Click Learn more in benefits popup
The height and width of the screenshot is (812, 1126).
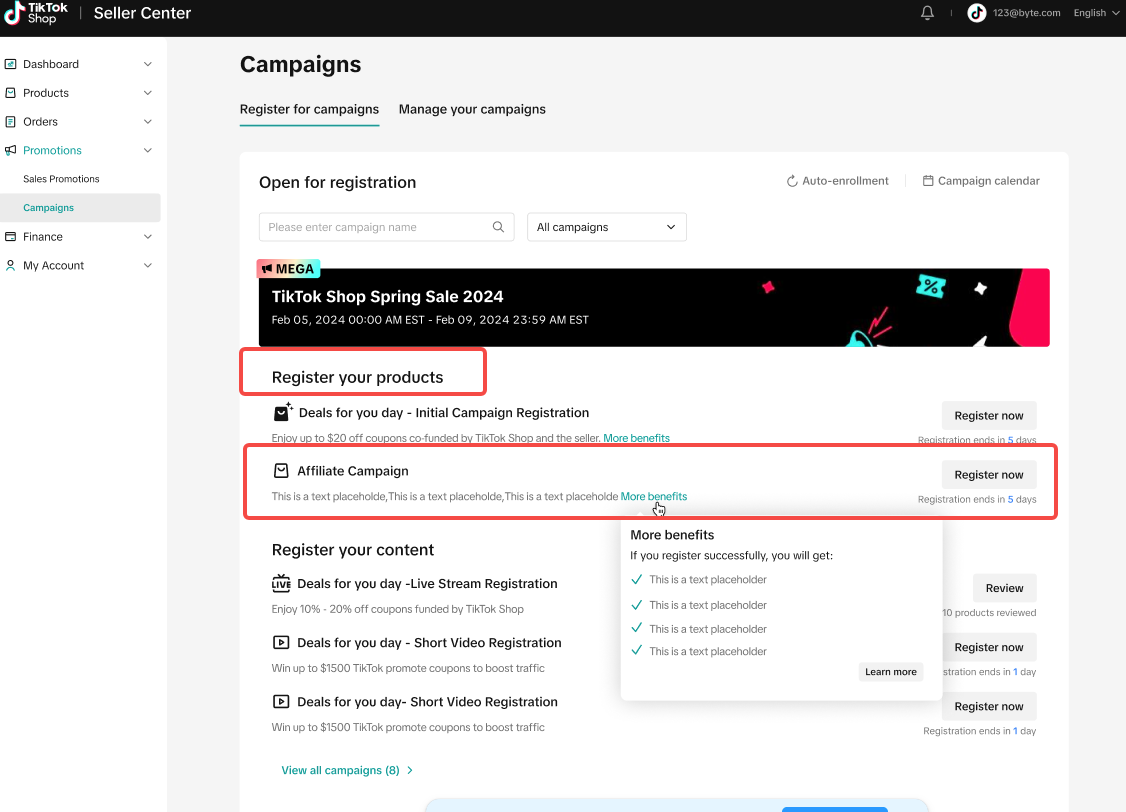(890, 672)
